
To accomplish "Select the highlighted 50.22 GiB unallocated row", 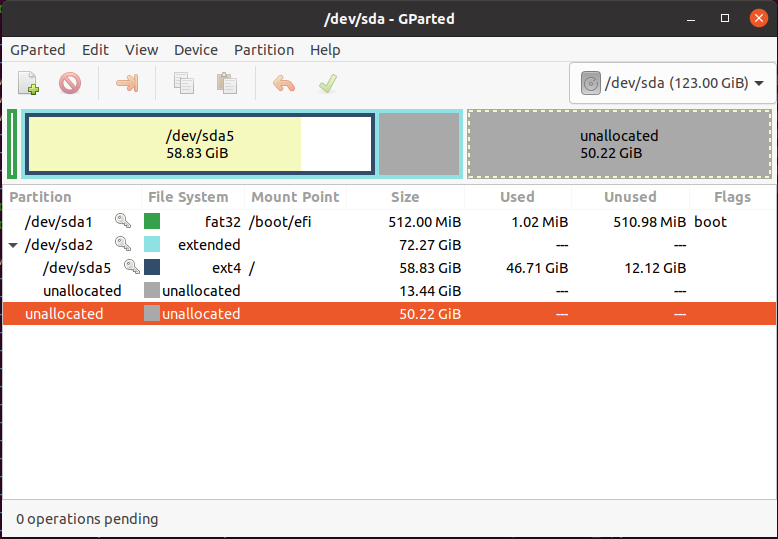I will [389, 314].
